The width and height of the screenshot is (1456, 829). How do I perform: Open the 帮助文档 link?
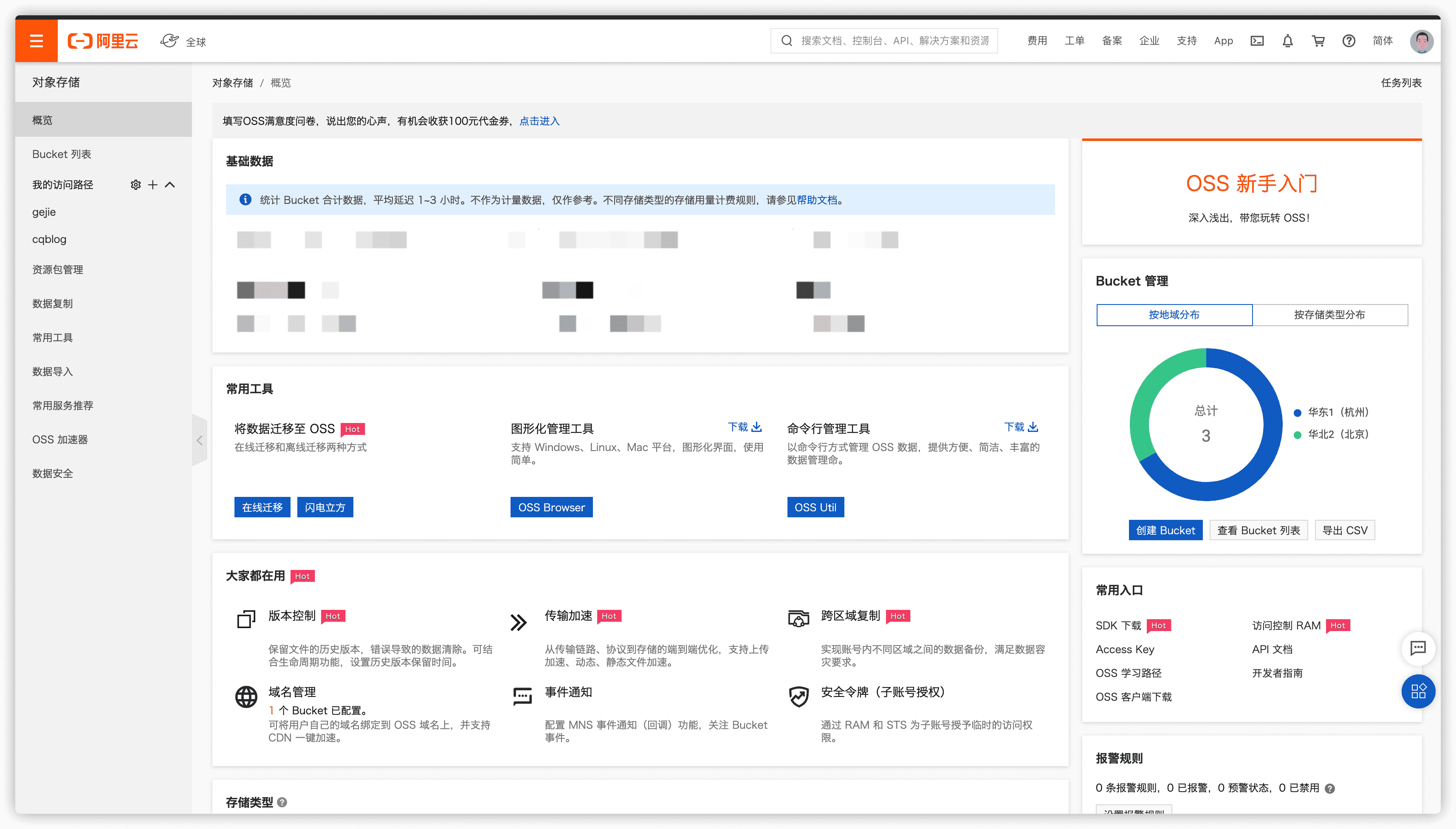coord(816,200)
